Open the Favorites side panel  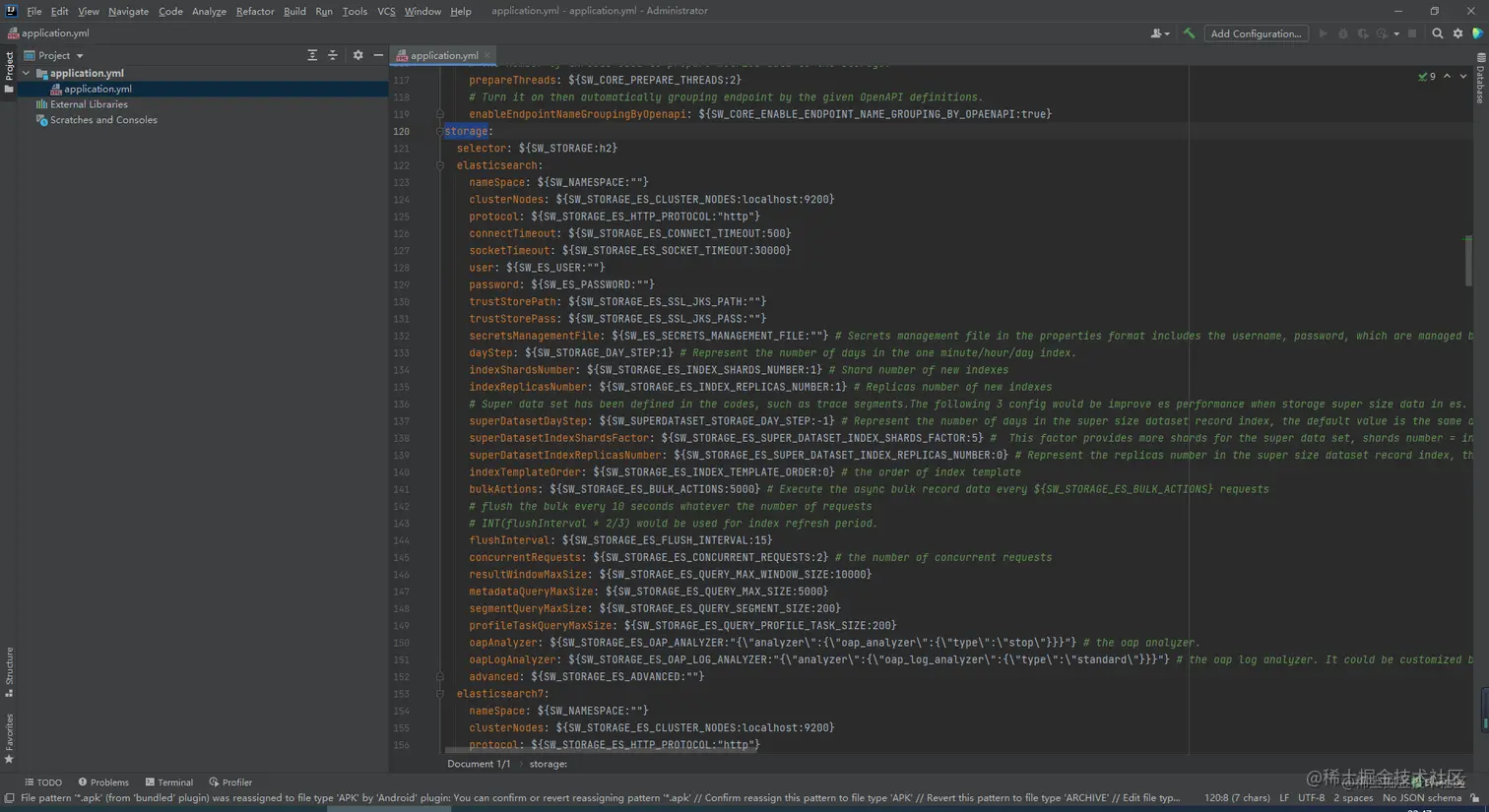click(9, 738)
